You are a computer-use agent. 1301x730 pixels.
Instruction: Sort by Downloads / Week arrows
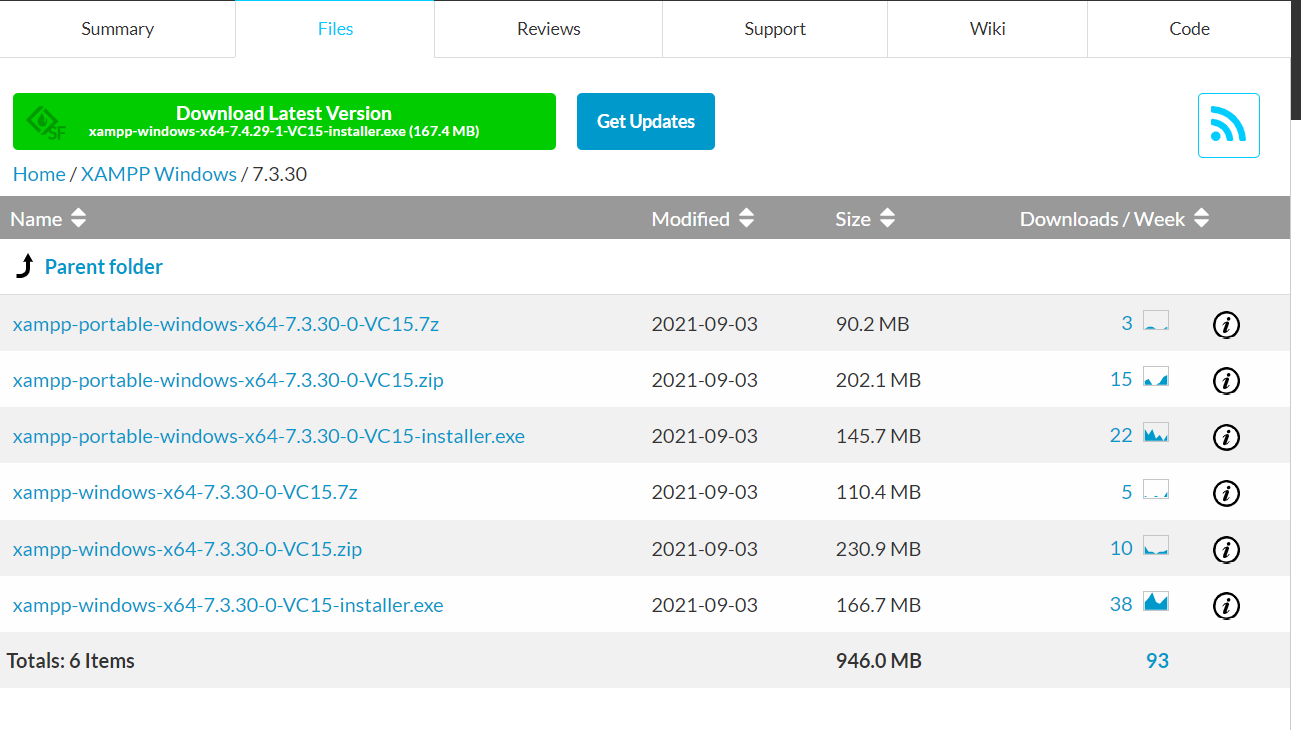coord(1201,218)
